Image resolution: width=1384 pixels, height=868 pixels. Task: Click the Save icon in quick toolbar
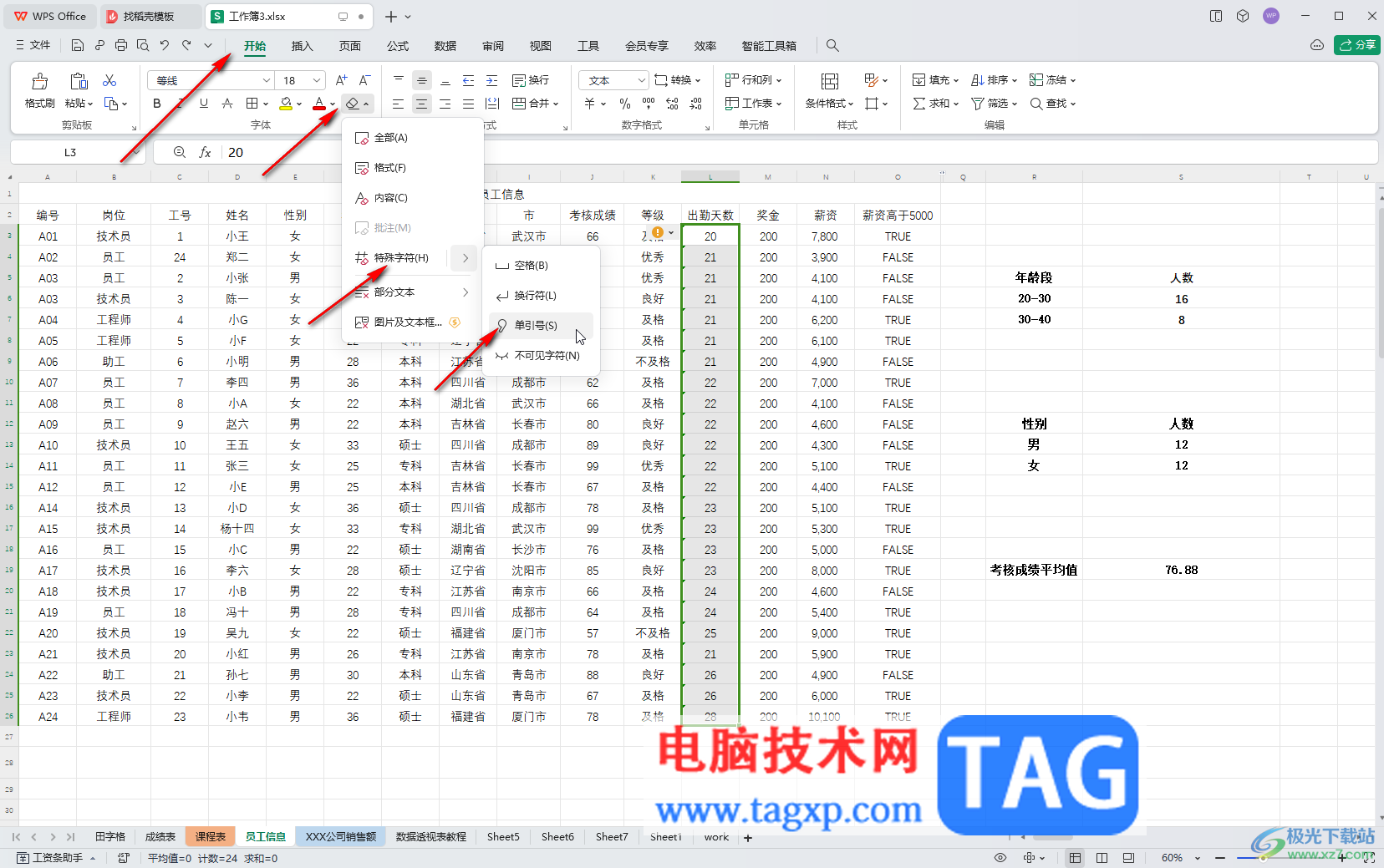(x=78, y=45)
